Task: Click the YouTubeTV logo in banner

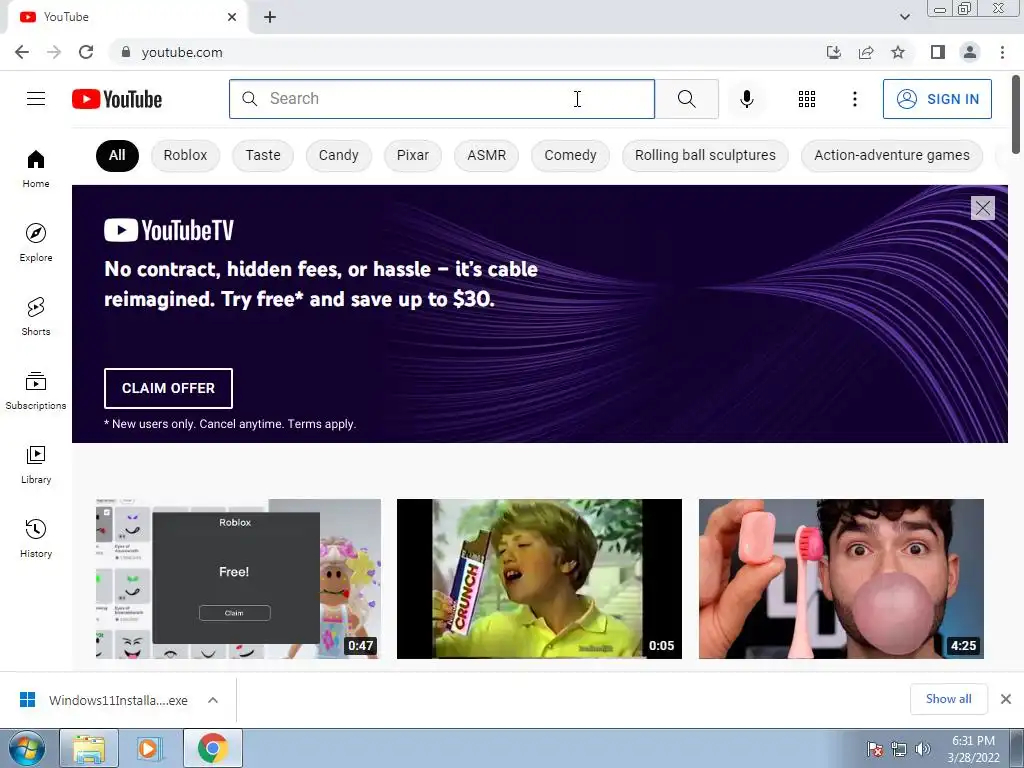Action: 168,230
